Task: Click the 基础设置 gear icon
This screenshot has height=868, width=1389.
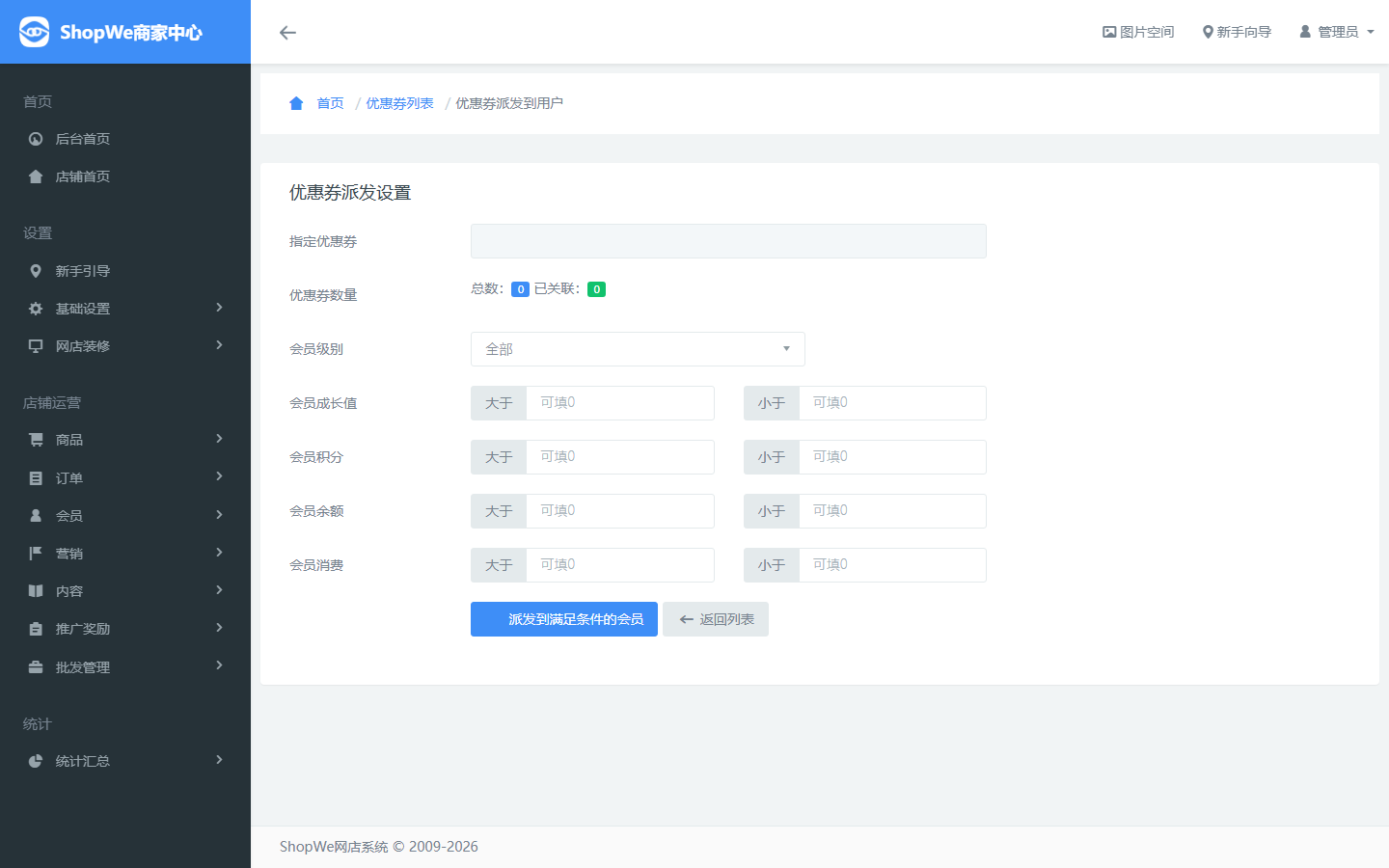Action: [x=36, y=309]
